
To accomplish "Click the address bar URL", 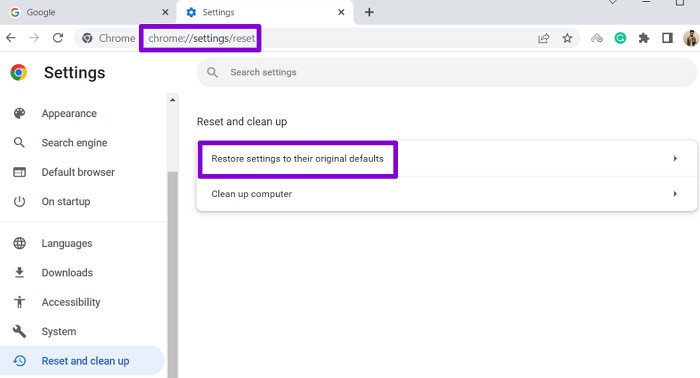I will (x=202, y=38).
